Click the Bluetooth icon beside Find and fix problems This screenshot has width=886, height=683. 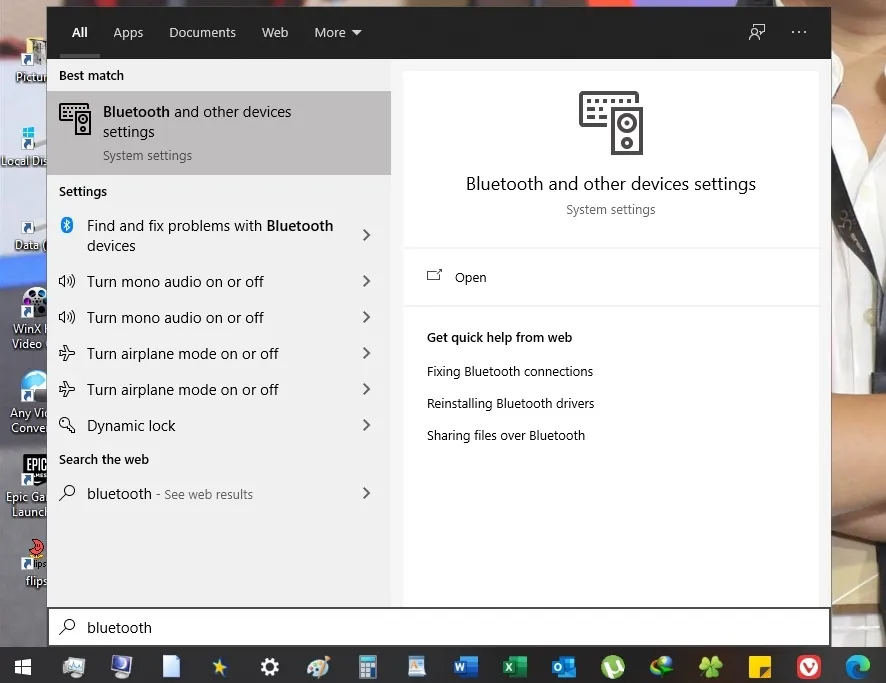click(x=67, y=226)
